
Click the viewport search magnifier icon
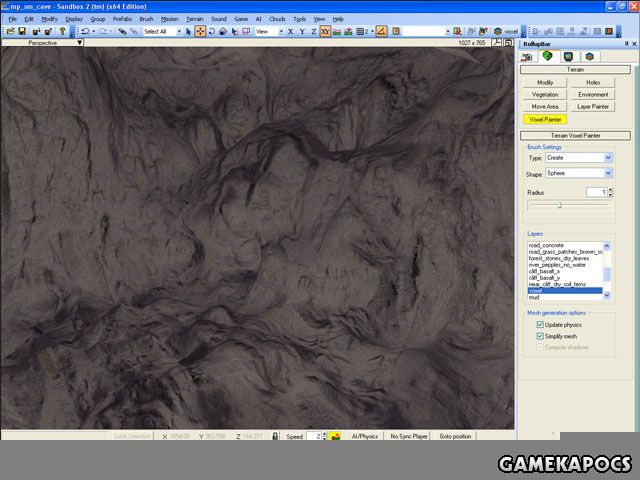[496, 42]
